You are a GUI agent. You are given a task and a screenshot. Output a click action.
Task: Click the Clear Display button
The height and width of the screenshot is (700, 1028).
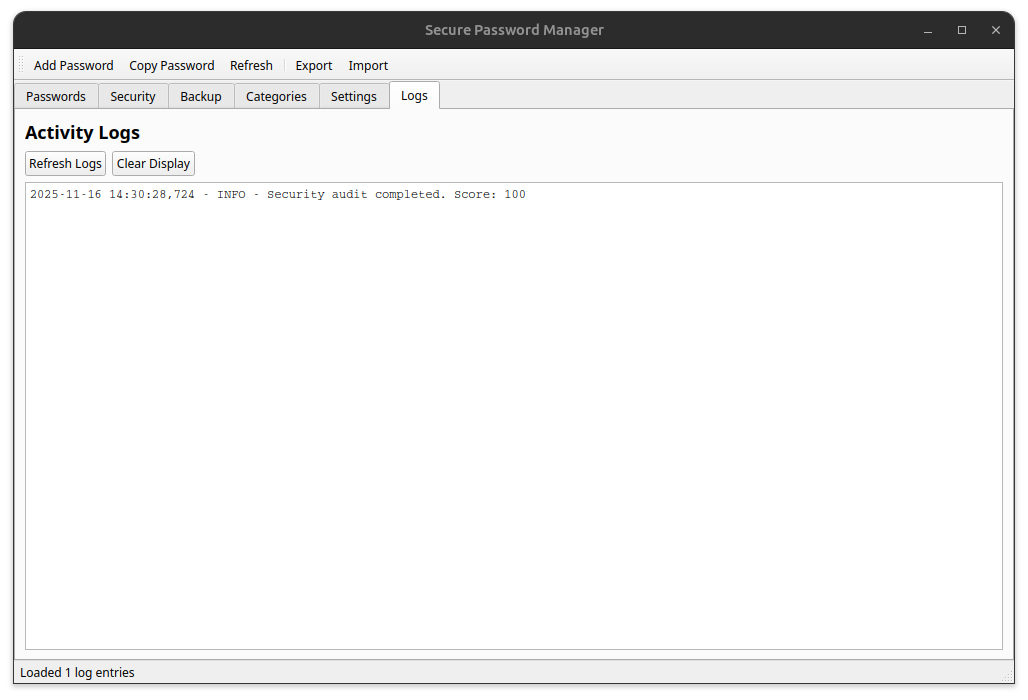click(x=153, y=163)
